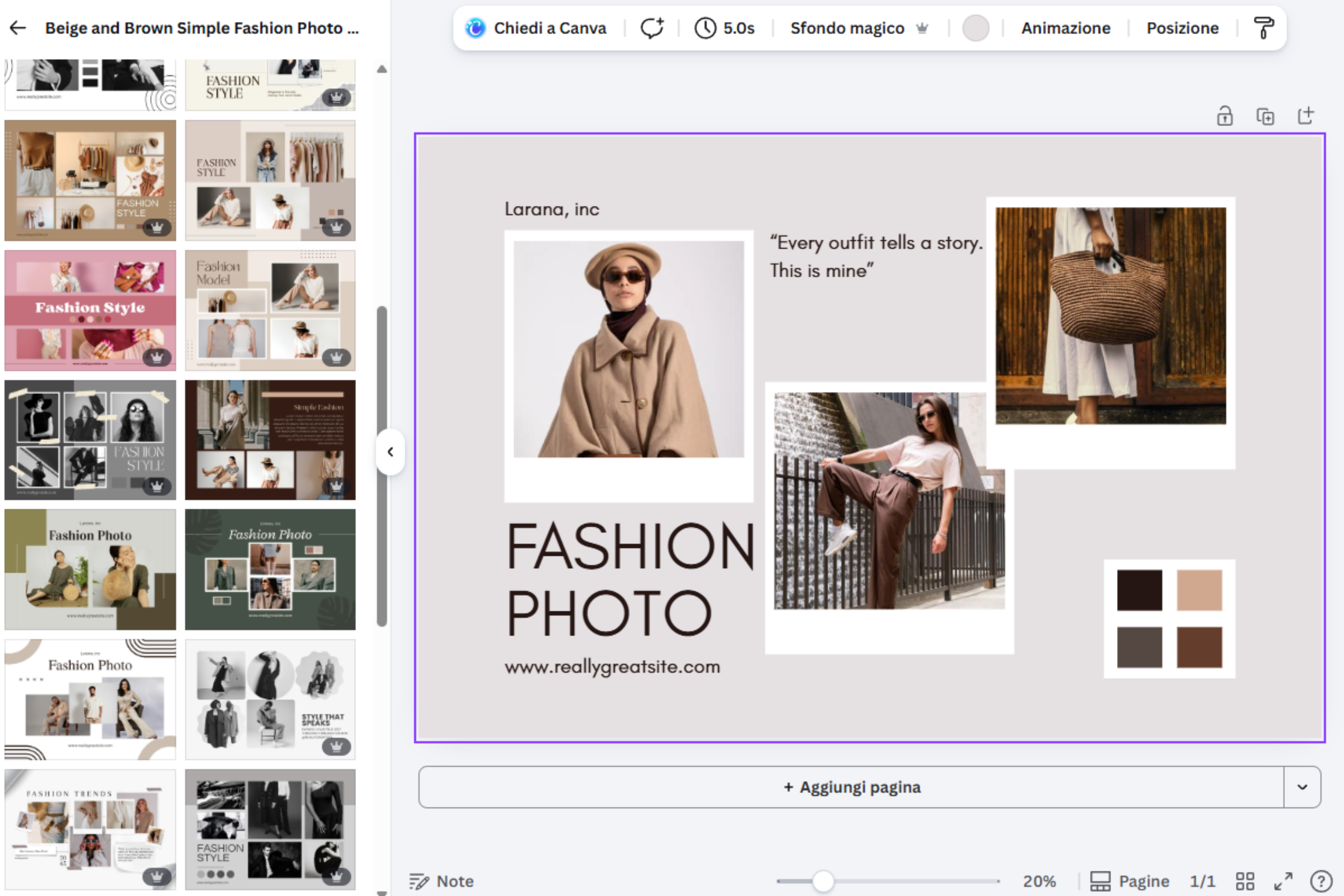1344x896 pixels.
Task: Select the woven bag photo on canvas
Action: pos(1110,315)
